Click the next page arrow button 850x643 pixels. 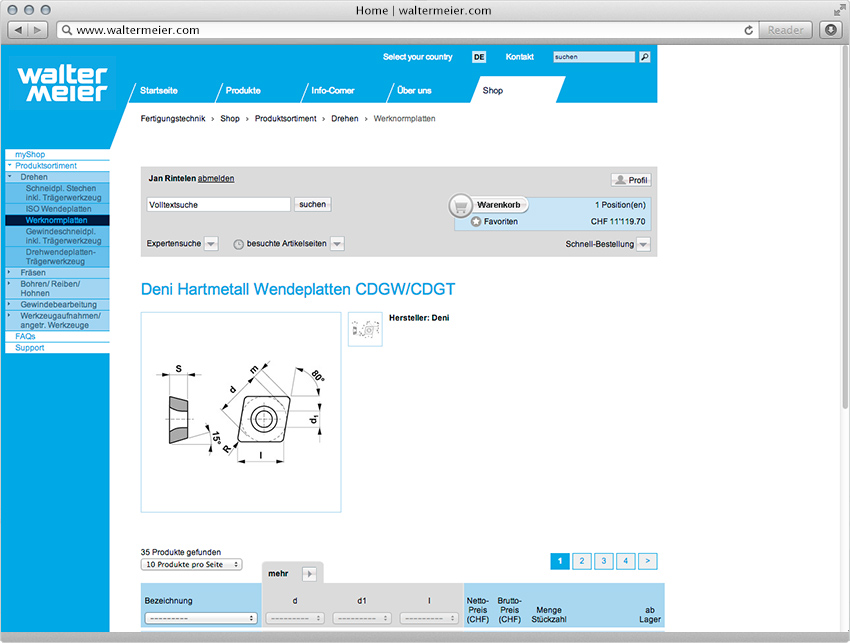(x=648, y=561)
